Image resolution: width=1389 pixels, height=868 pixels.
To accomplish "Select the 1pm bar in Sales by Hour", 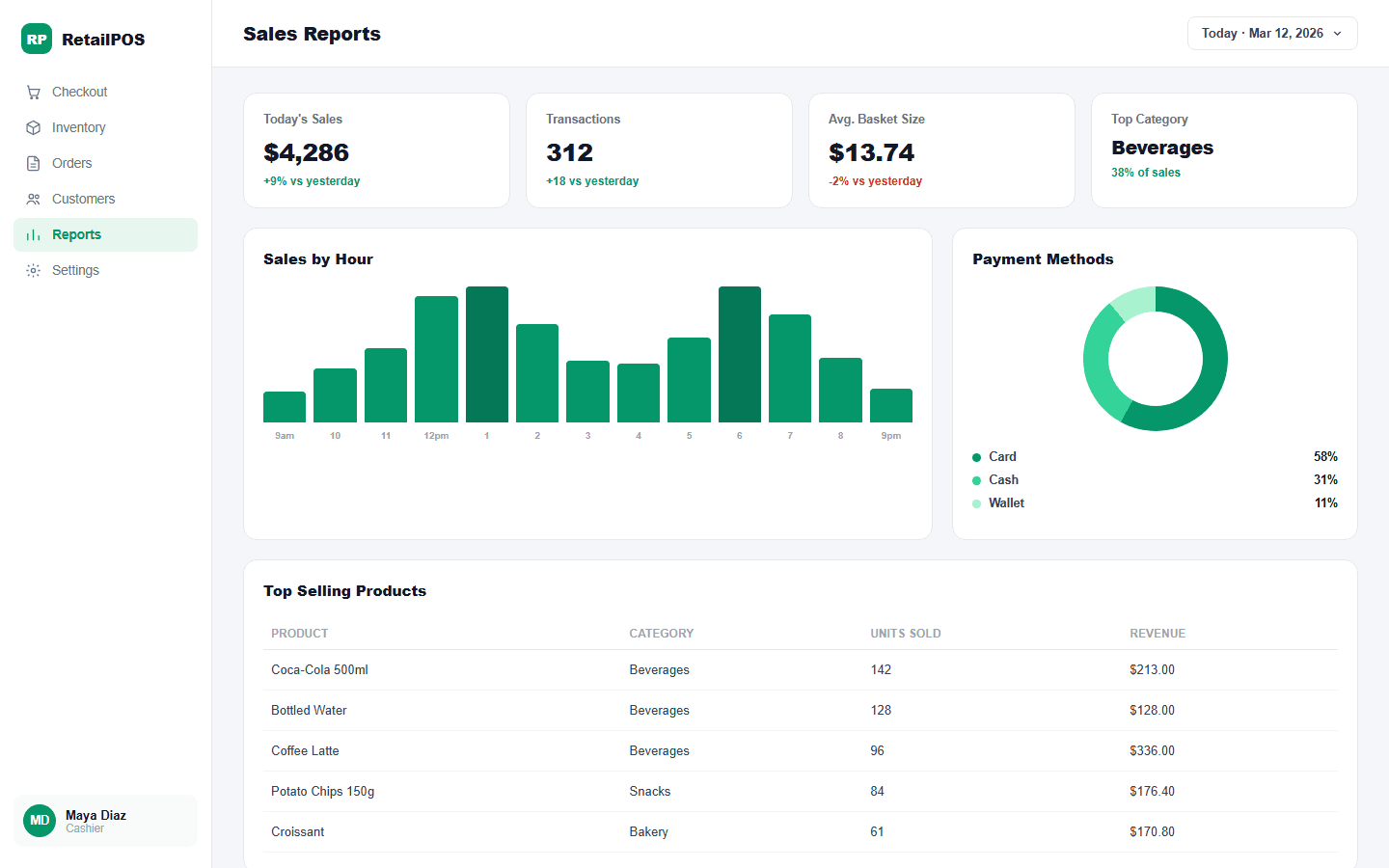I will pyautogui.click(x=487, y=355).
